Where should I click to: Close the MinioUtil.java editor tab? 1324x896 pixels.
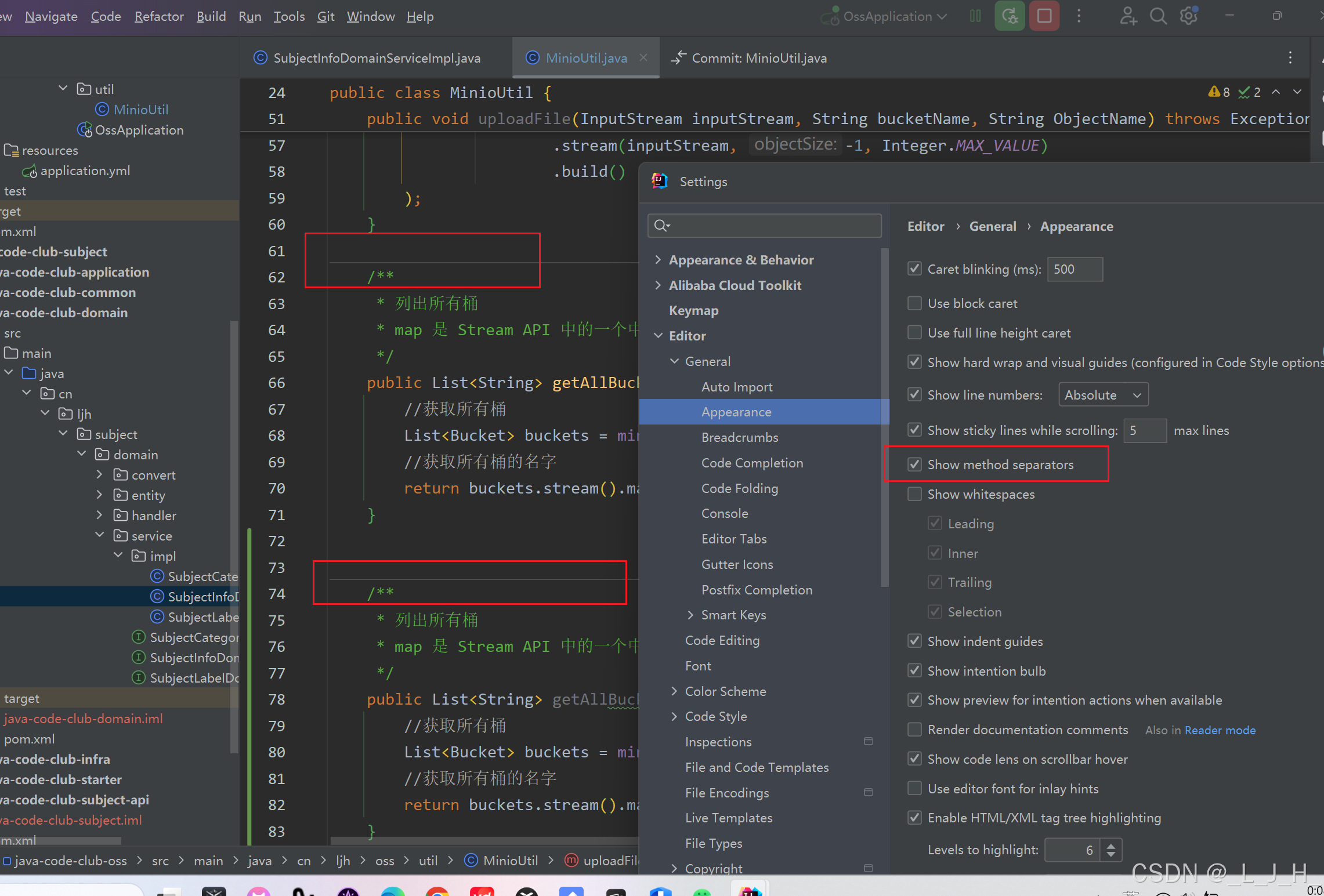pos(643,57)
